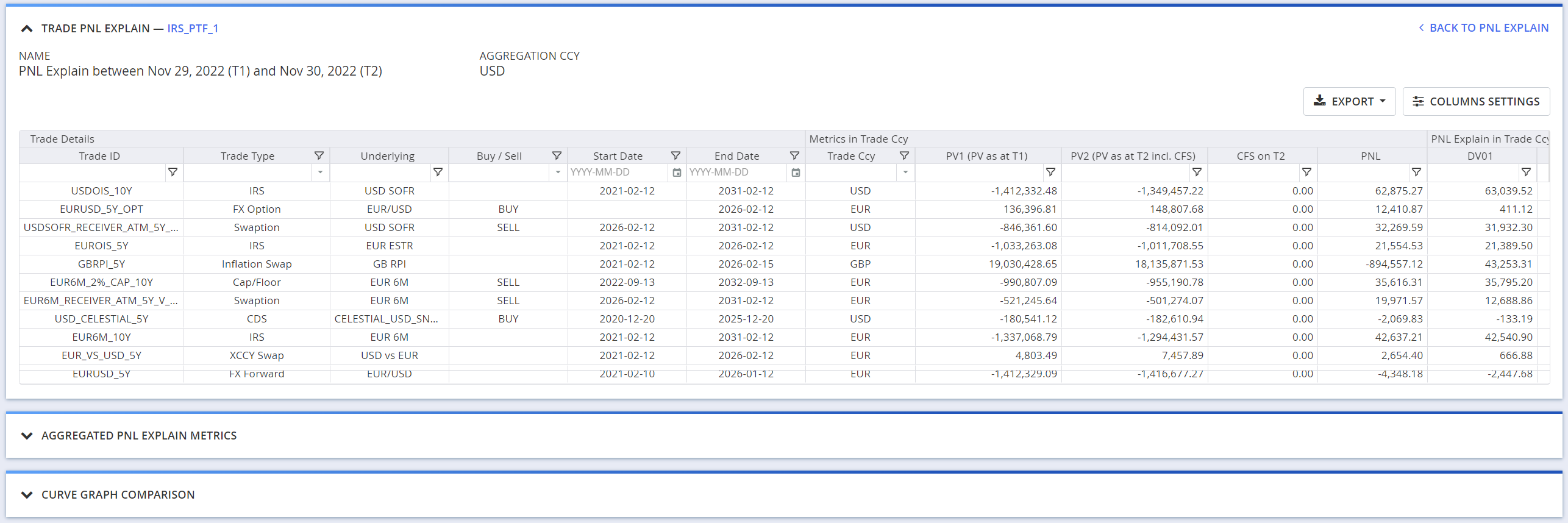The width and height of the screenshot is (1568, 523).
Task: Click funnel icon under CFS on T2 column
Action: pos(1306,173)
